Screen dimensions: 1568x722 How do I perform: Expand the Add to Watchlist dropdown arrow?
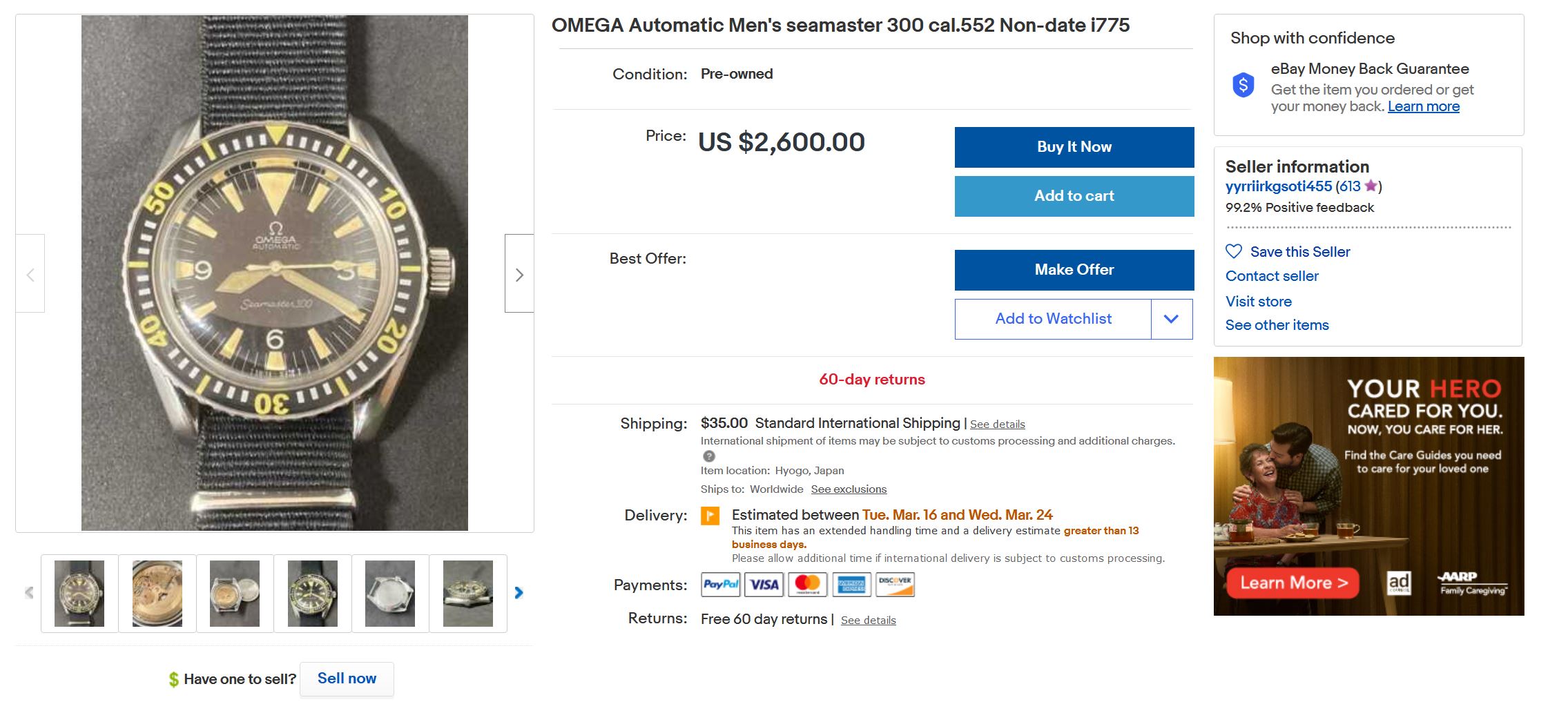click(1171, 319)
